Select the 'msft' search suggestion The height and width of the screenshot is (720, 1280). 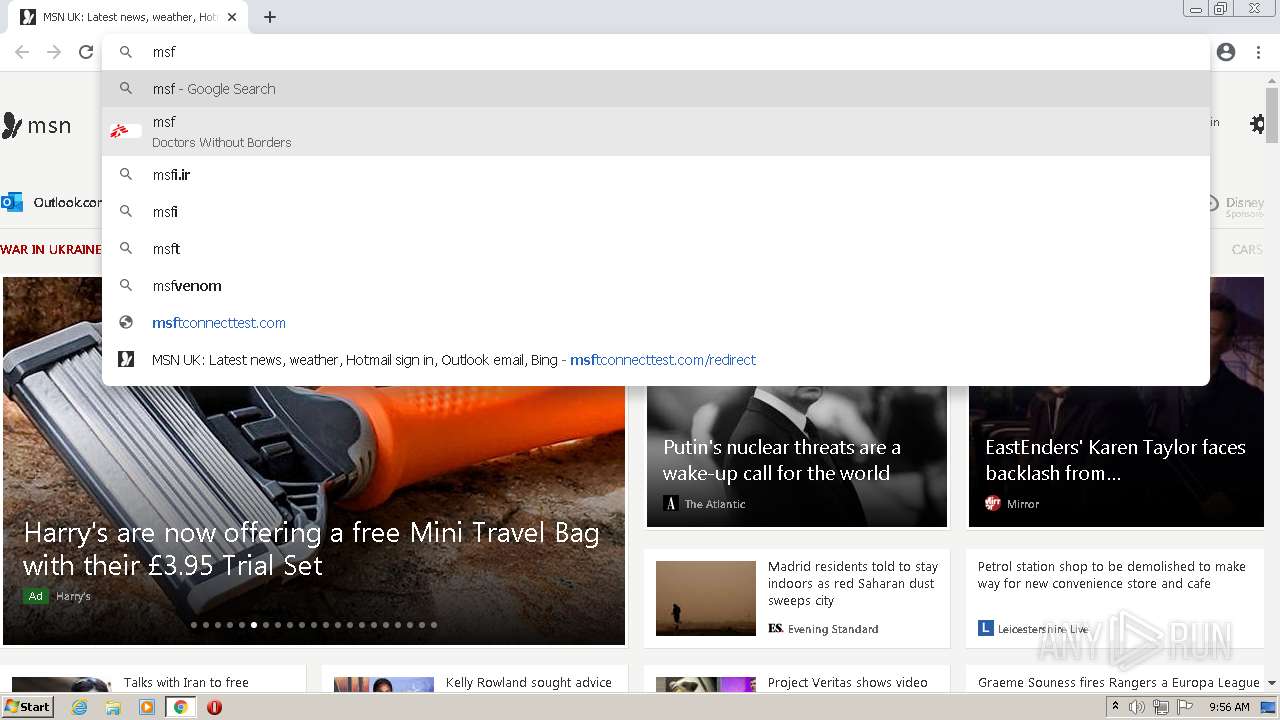tap(656, 249)
